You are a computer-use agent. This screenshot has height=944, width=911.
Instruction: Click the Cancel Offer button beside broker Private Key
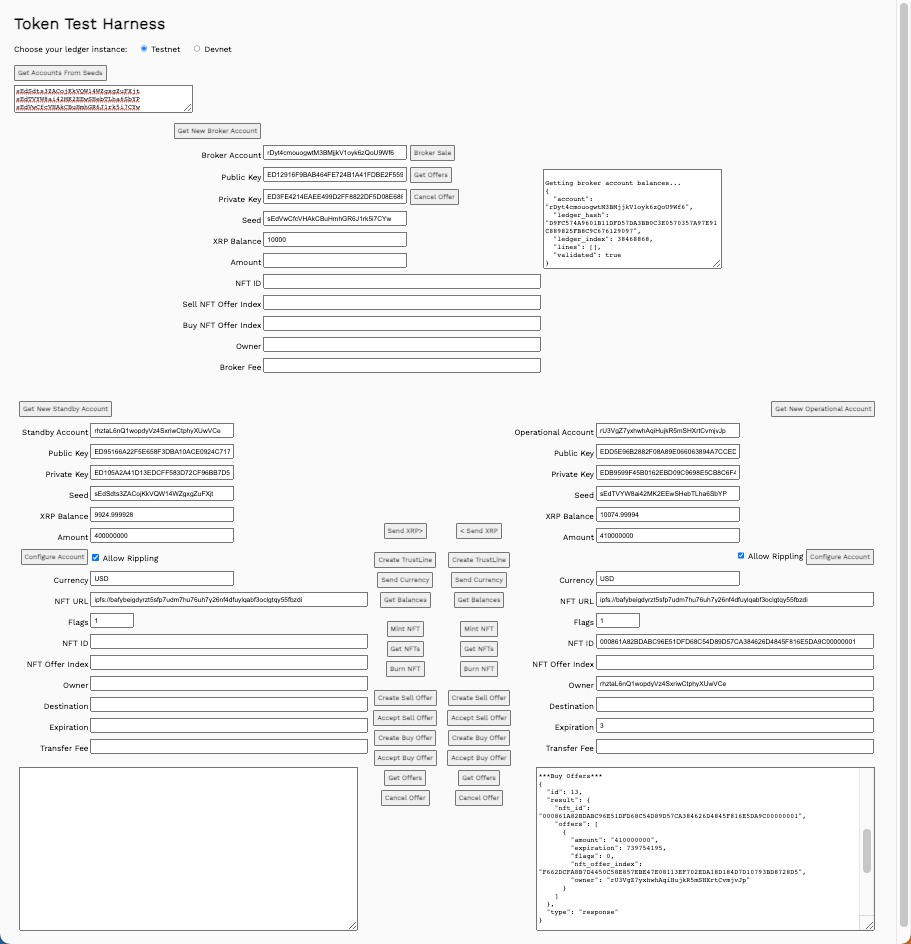433,197
